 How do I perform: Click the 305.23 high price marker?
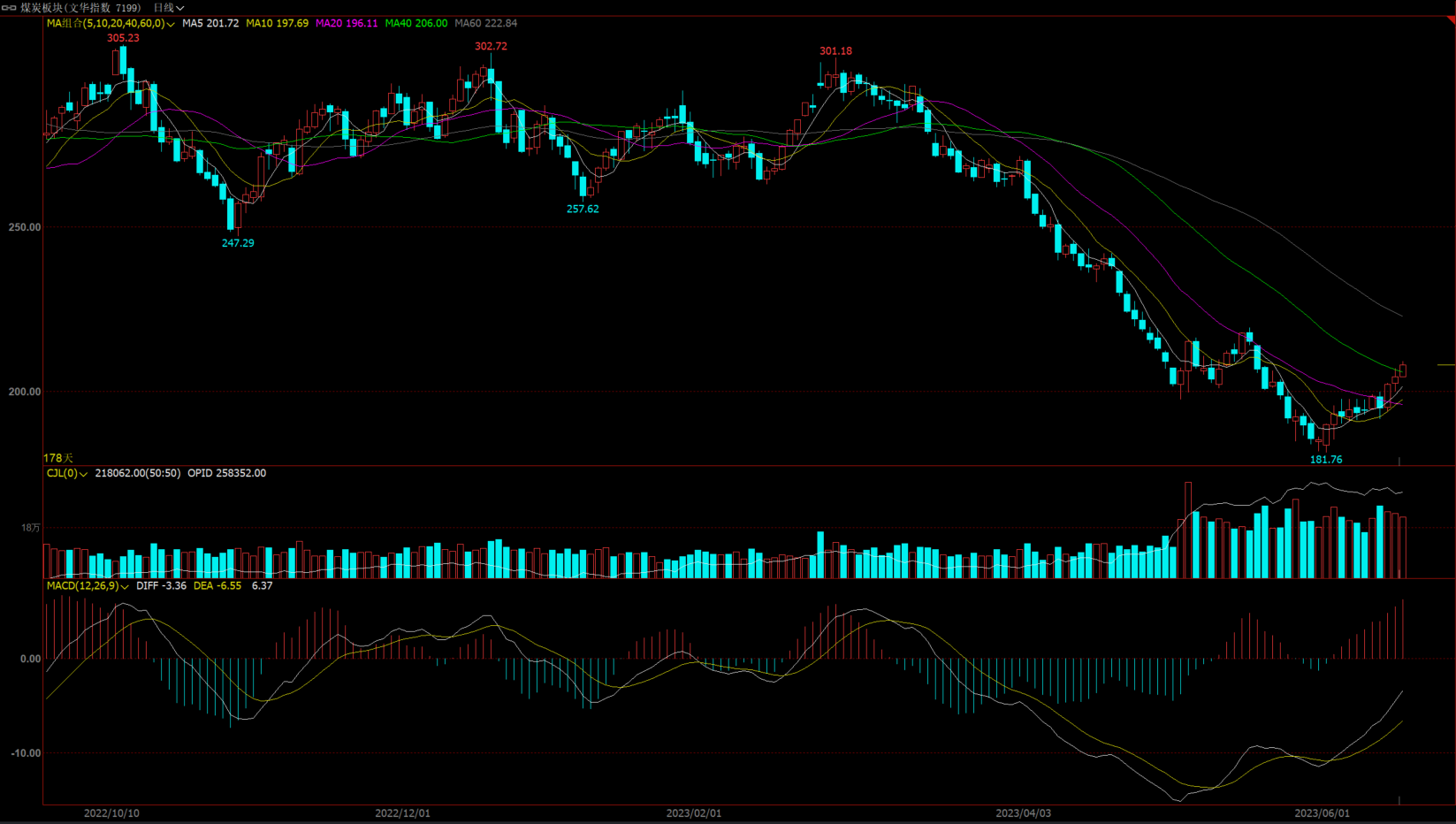coord(123,38)
